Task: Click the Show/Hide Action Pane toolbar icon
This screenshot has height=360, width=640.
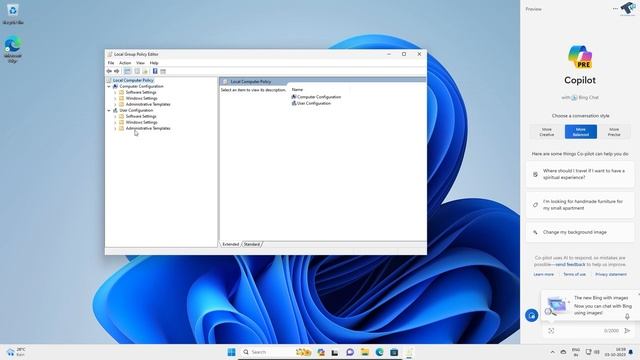Action: (x=163, y=71)
